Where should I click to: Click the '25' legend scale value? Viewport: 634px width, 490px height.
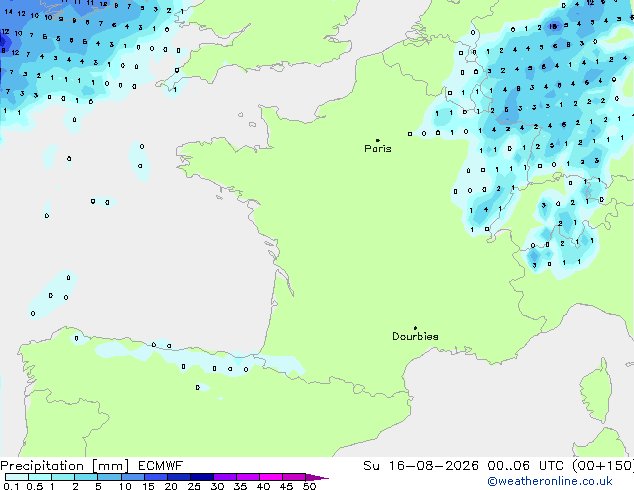tap(194, 486)
